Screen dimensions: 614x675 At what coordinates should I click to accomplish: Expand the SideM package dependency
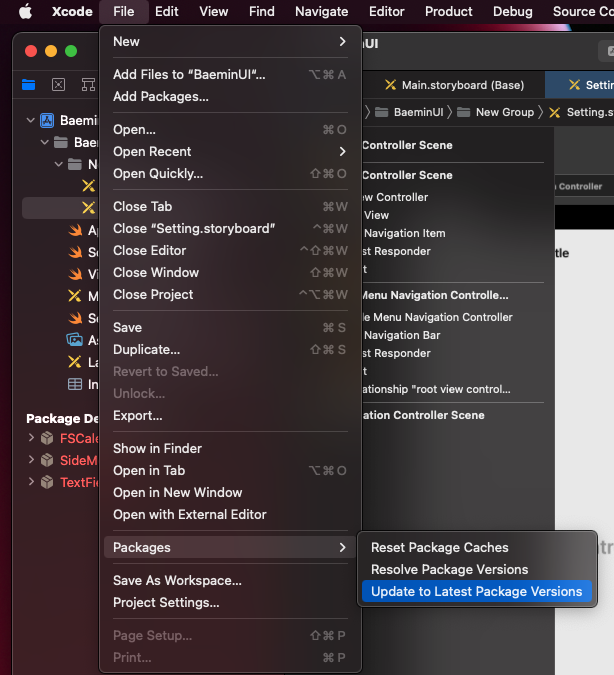point(31,460)
